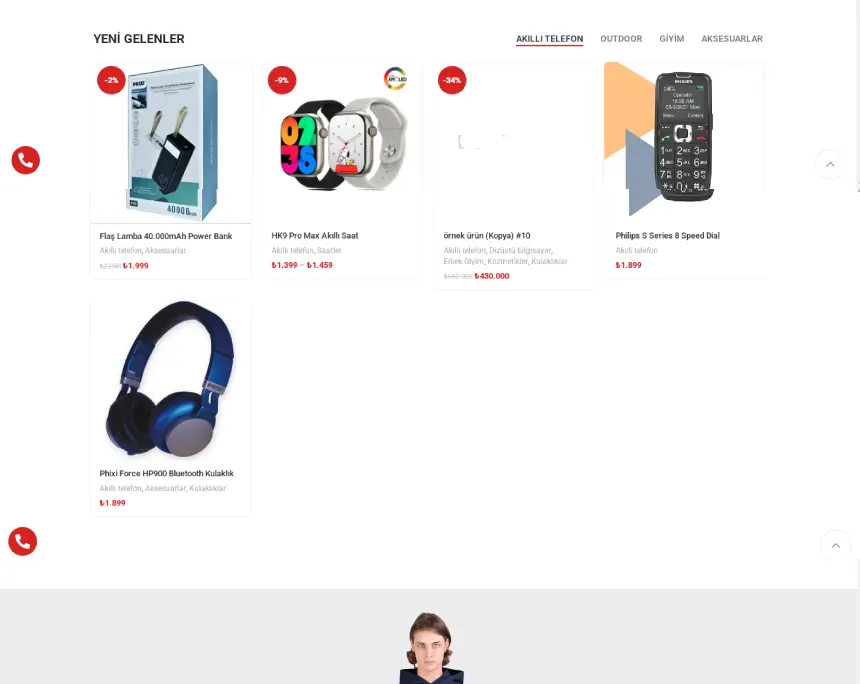Click the lower scroll-to-top chevron button
The width and height of the screenshot is (860, 684).
pyautogui.click(x=835, y=545)
